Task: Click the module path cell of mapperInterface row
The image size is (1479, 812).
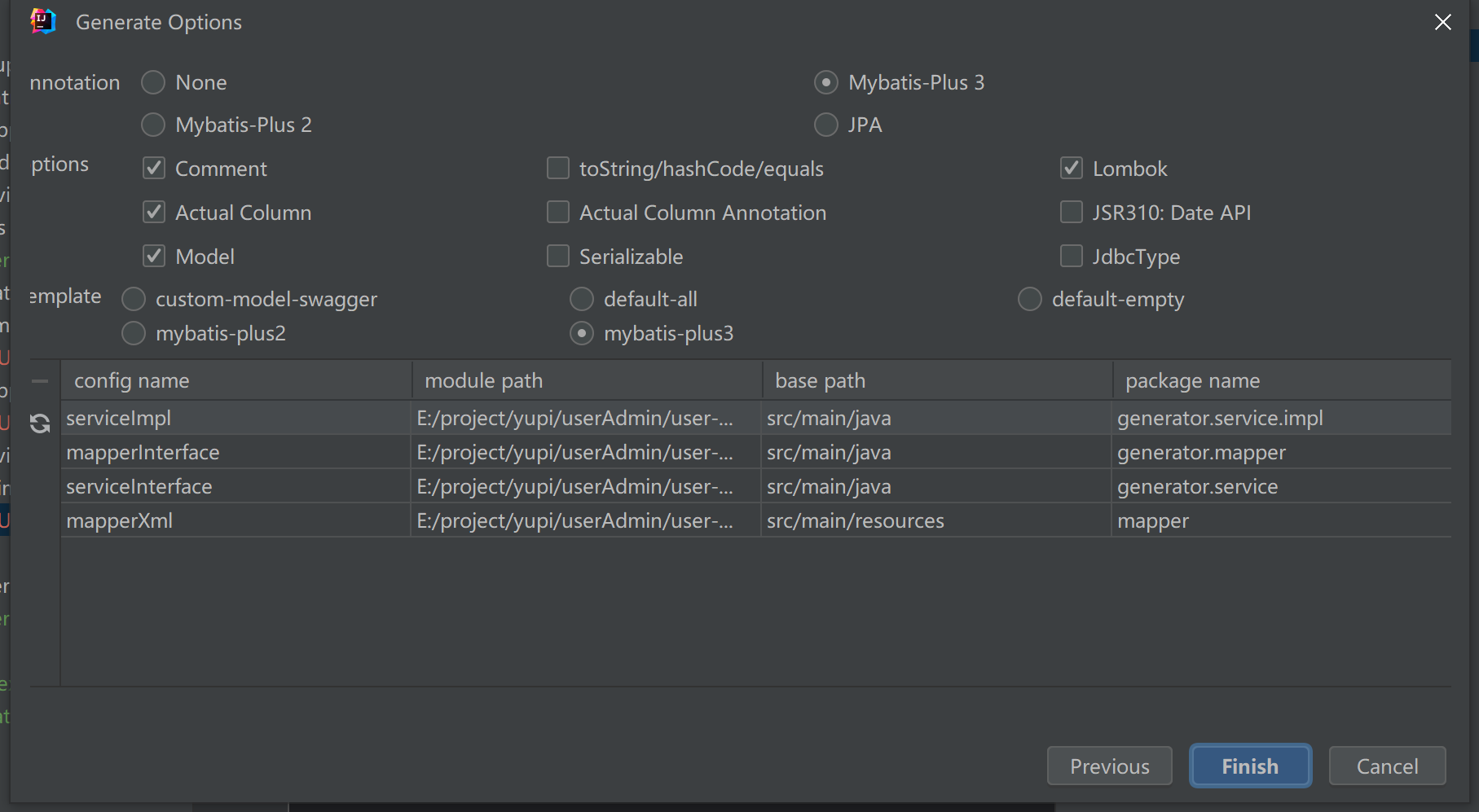Action: [586, 452]
